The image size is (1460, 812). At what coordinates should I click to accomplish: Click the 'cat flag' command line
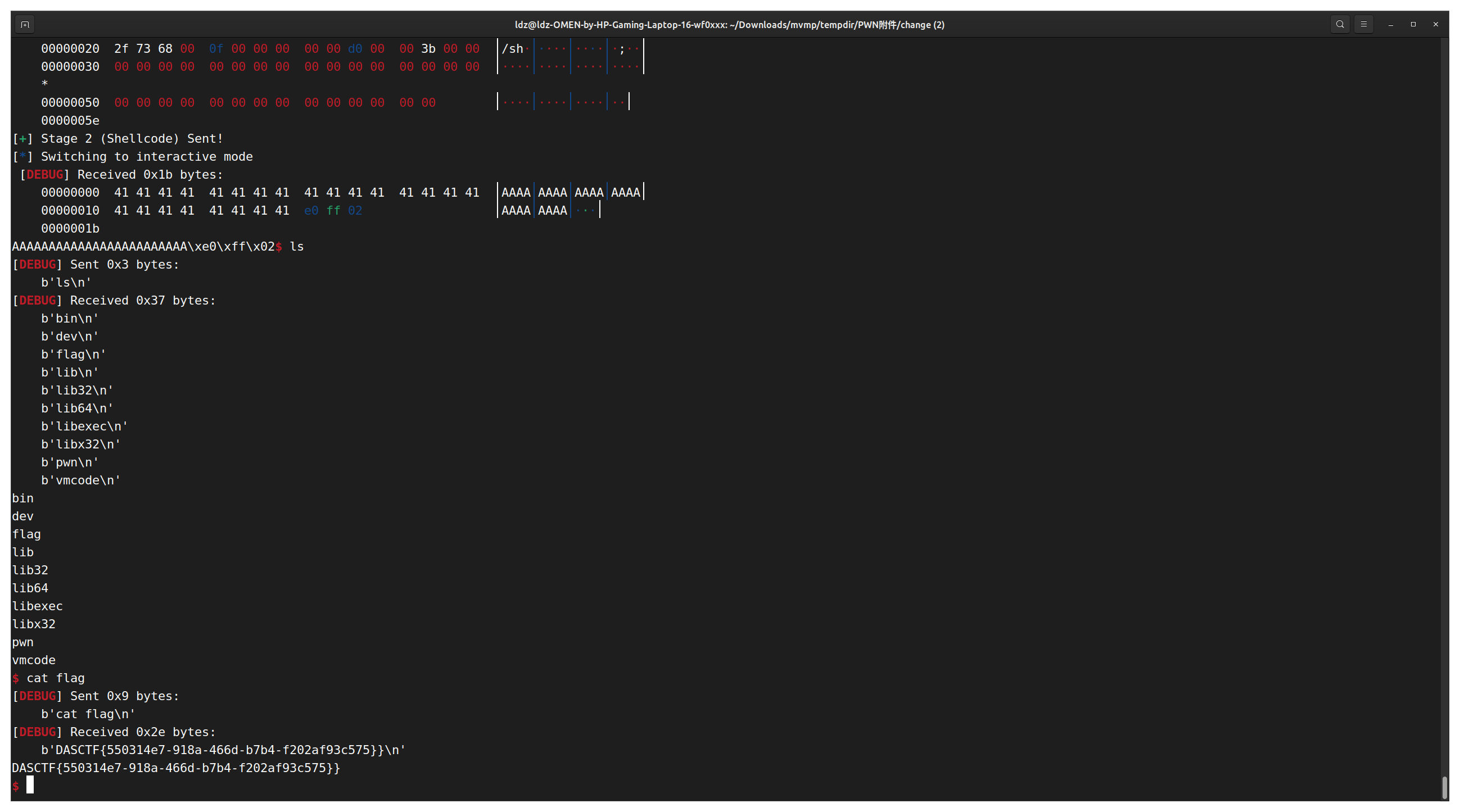(55, 678)
